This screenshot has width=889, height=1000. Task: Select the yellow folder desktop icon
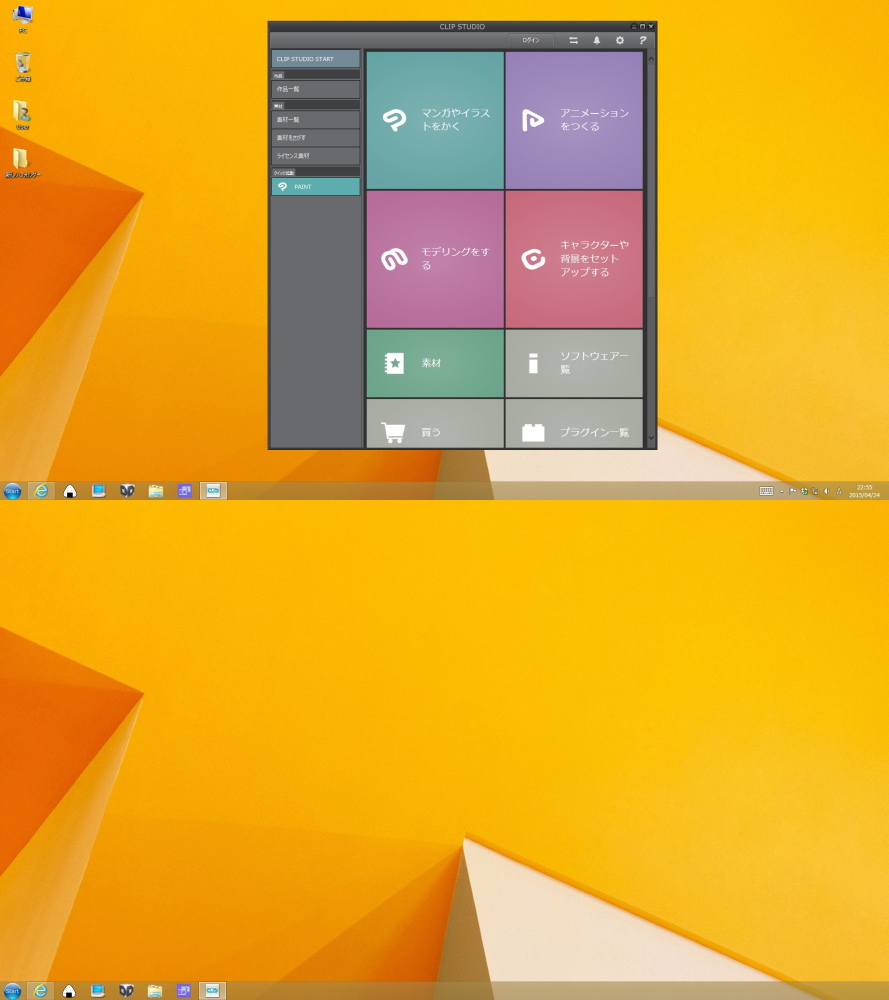tap(22, 163)
